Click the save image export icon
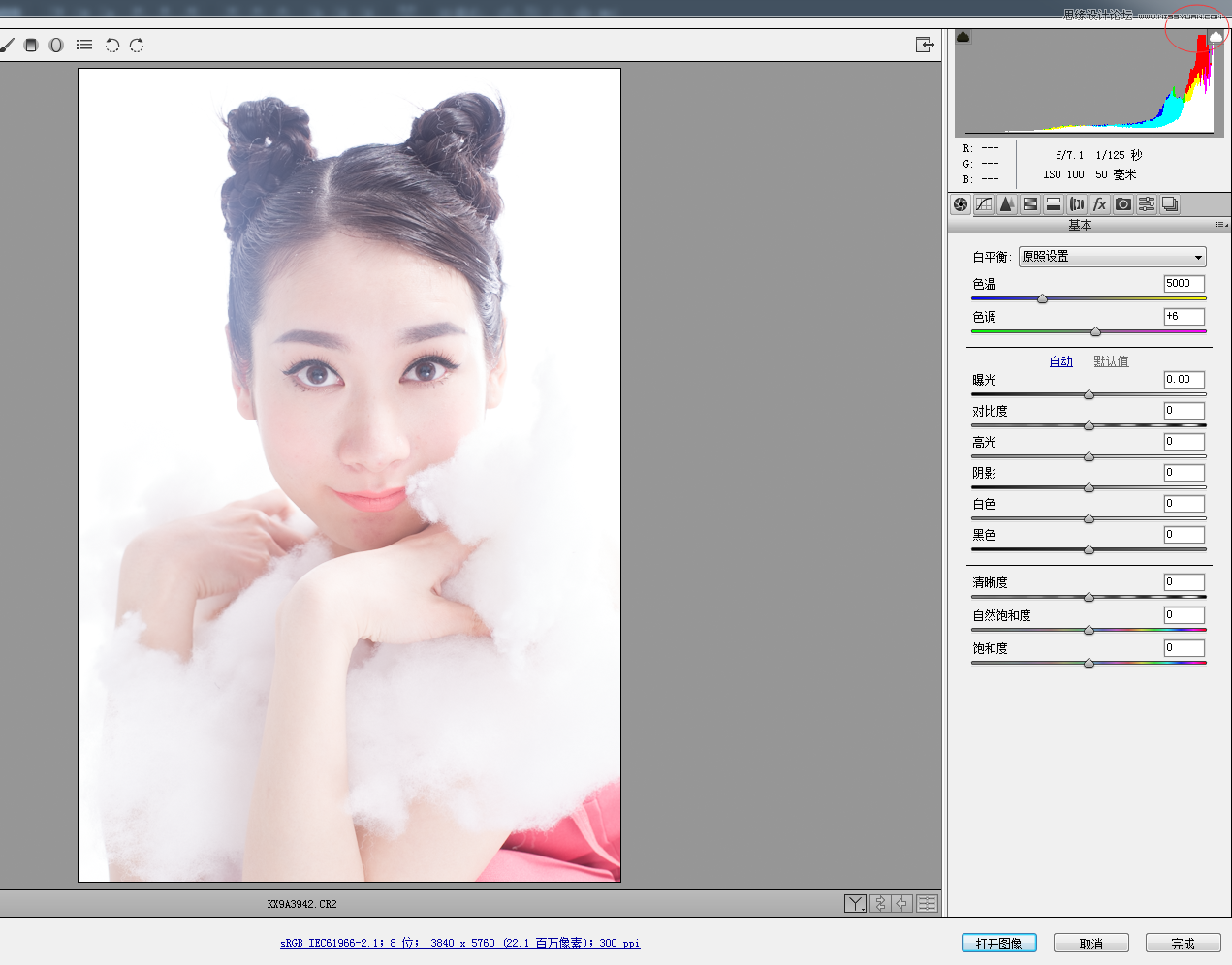Viewport: 1232px width, 965px height. tap(925, 45)
